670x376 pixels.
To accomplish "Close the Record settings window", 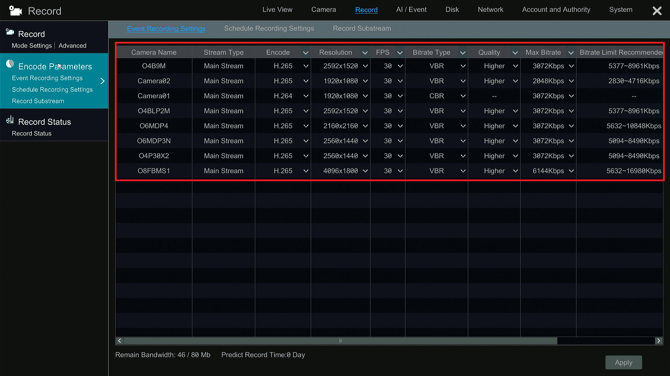I will pyautogui.click(x=657, y=11).
